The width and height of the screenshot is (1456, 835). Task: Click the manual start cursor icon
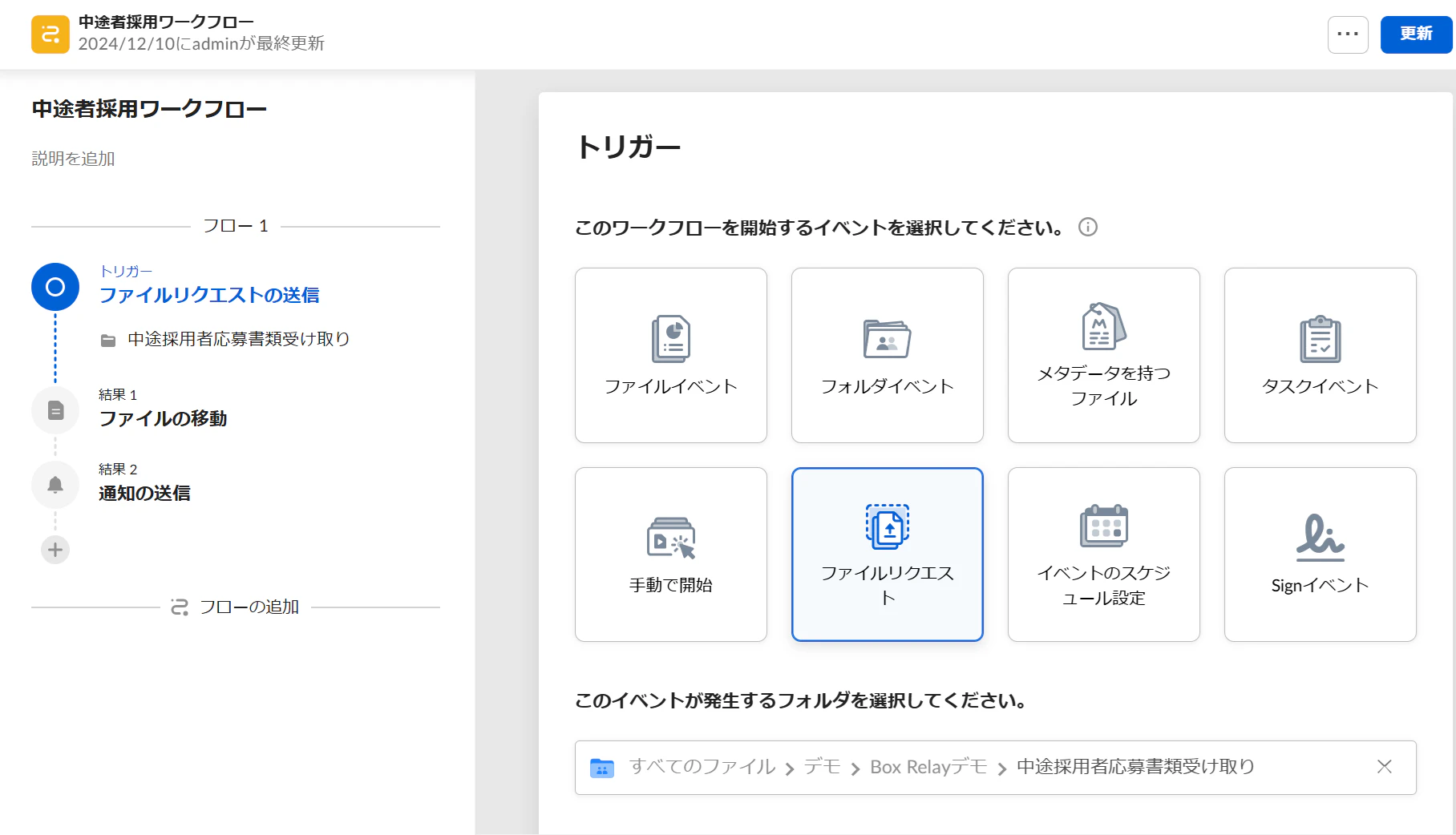click(671, 538)
